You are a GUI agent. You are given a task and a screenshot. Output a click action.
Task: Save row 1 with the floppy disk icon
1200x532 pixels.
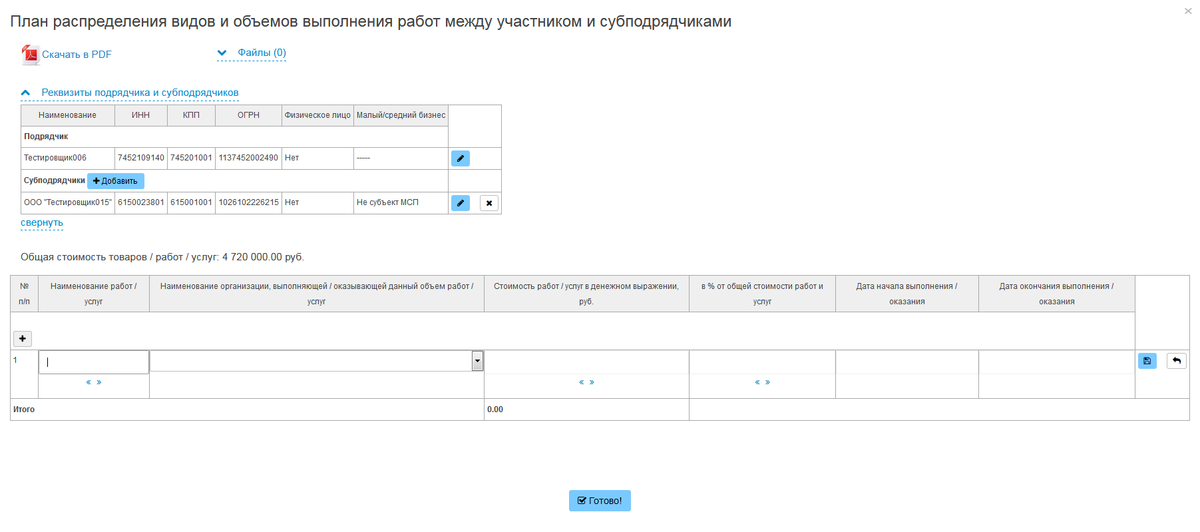point(1147,361)
